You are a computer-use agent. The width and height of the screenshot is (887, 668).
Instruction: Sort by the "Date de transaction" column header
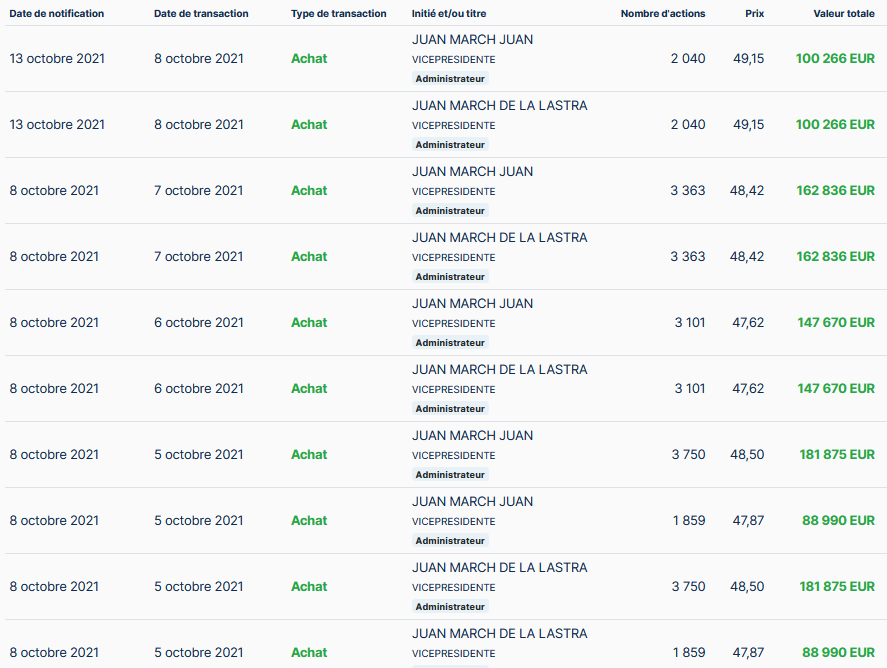[201, 14]
